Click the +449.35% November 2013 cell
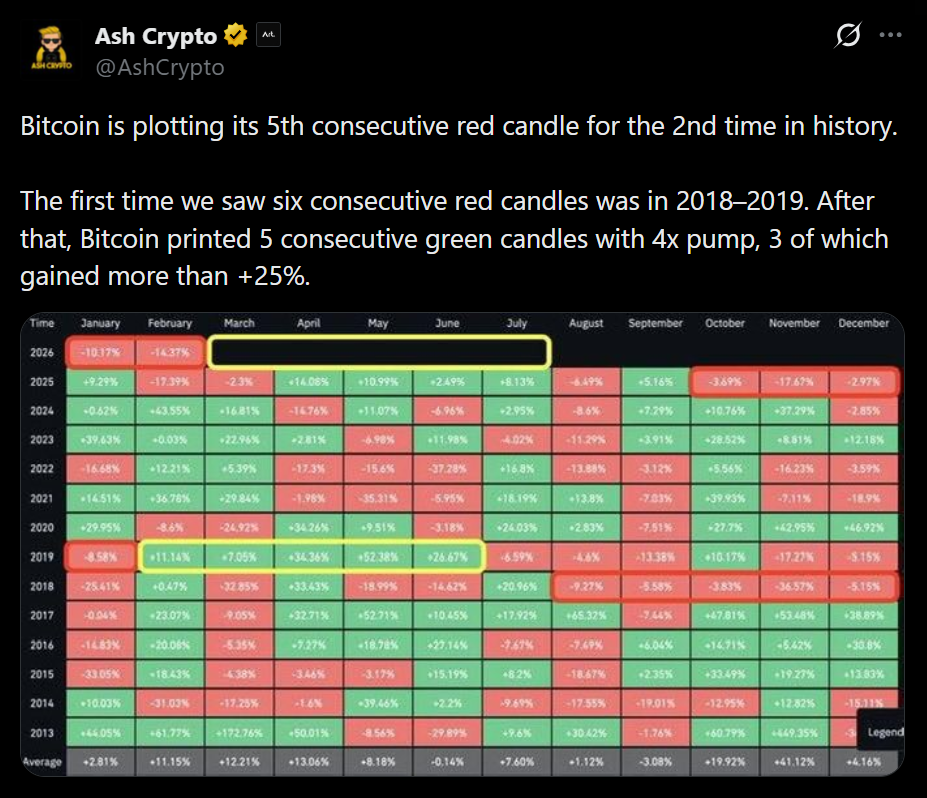This screenshot has height=798, width=927. [x=794, y=733]
